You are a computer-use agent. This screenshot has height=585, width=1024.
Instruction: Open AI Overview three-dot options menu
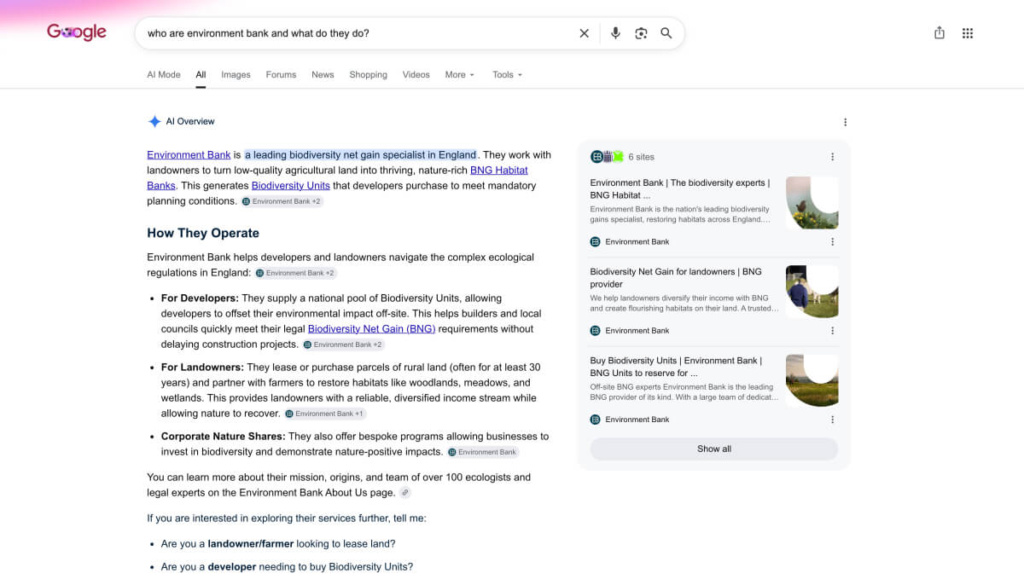[845, 122]
